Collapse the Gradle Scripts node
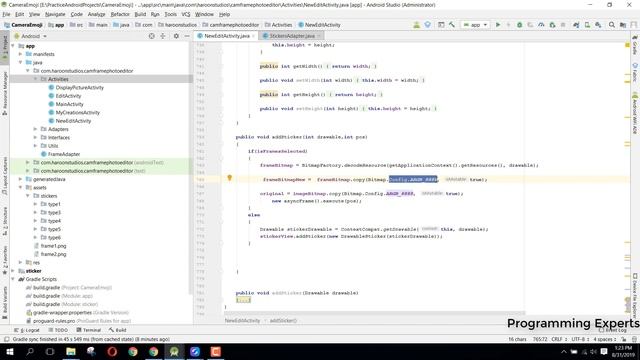Viewport: 640px width, 360px height. click(13, 279)
